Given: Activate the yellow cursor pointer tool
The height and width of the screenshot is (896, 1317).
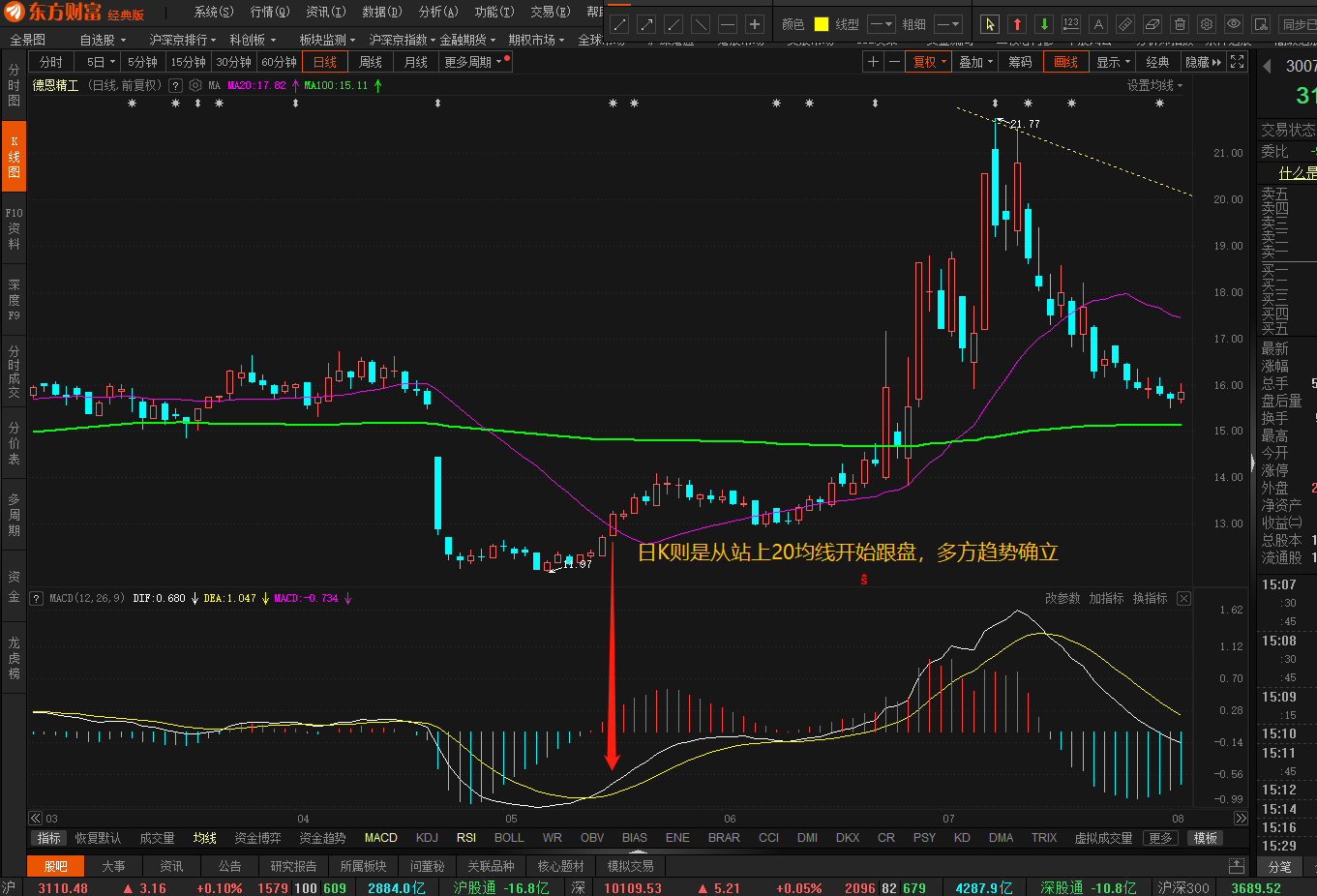Looking at the screenshot, I should [990, 24].
